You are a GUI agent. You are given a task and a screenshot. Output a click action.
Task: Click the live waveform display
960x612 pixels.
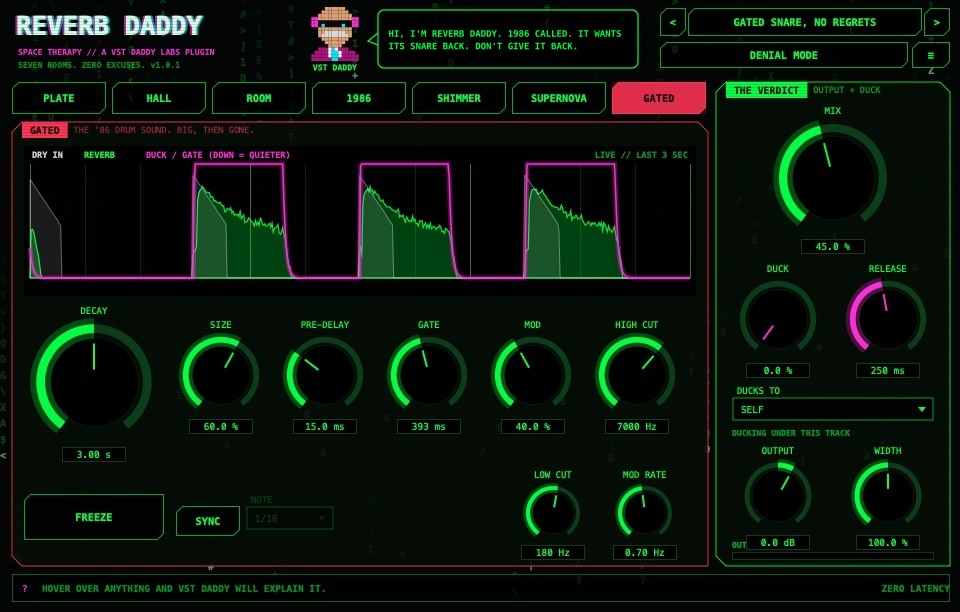pos(360,220)
